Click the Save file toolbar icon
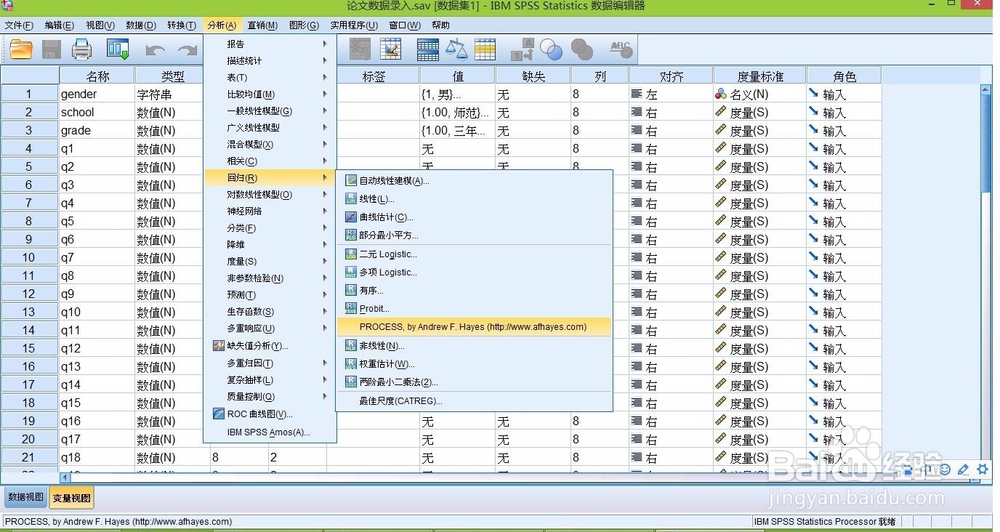 (x=52, y=49)
